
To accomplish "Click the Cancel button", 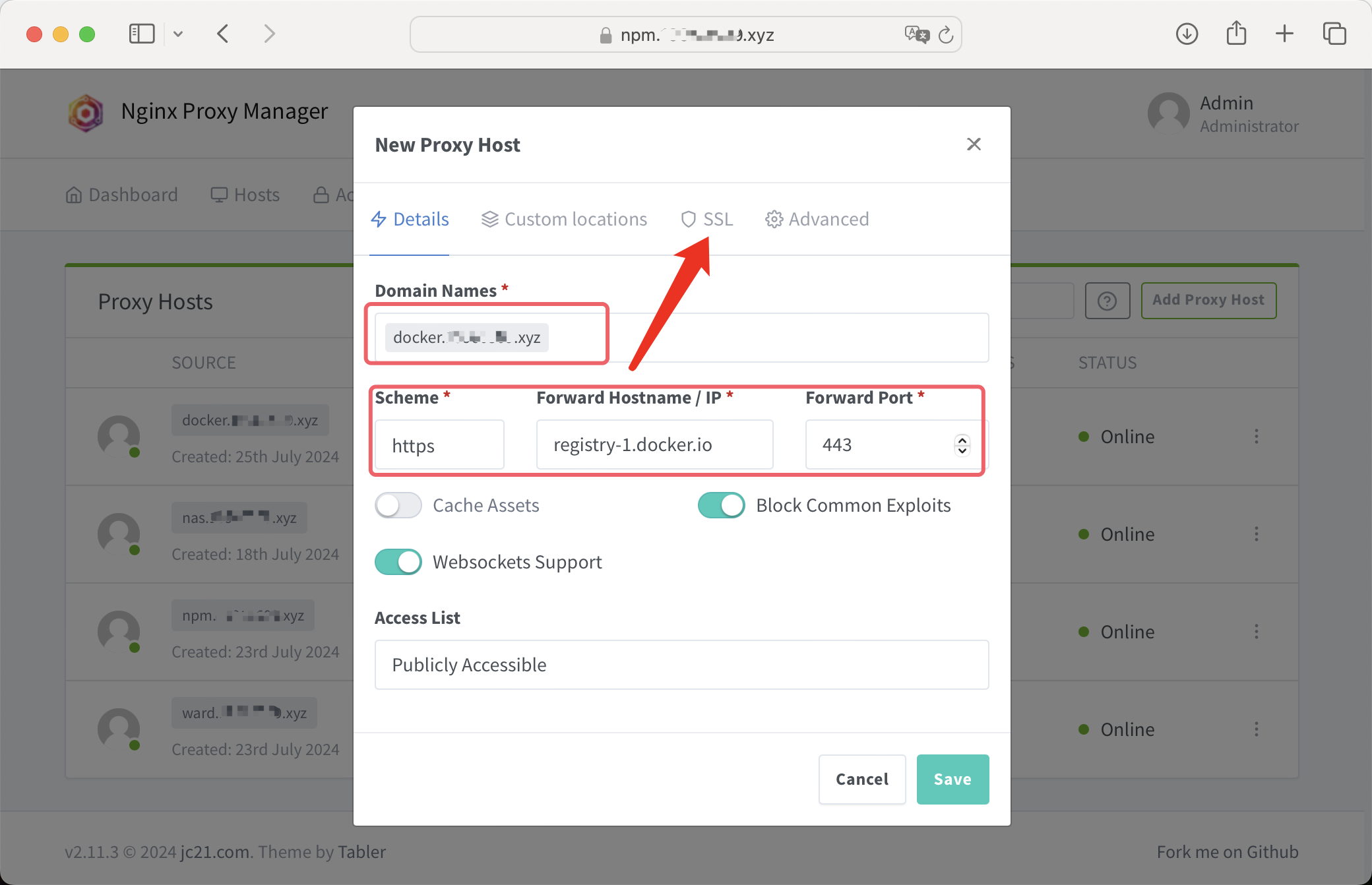I will [x=861, y=779].
